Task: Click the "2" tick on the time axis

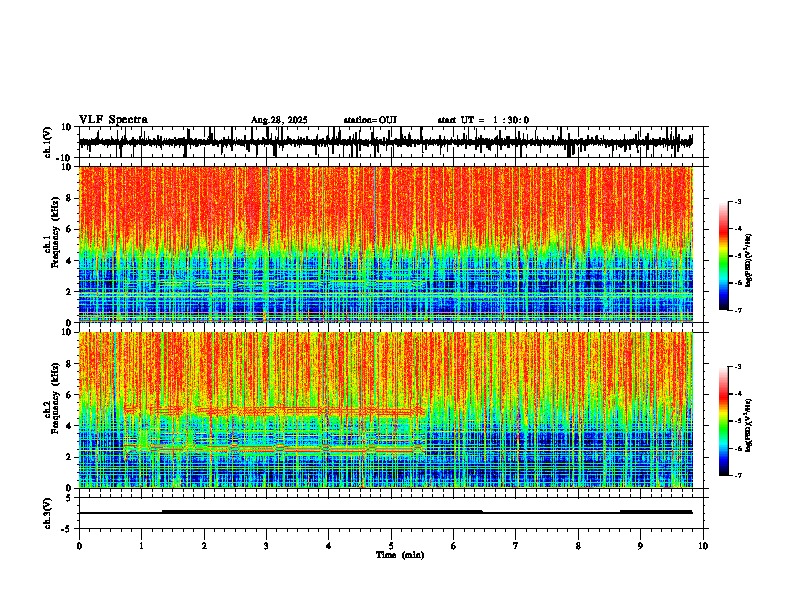Action: point(204,546)
